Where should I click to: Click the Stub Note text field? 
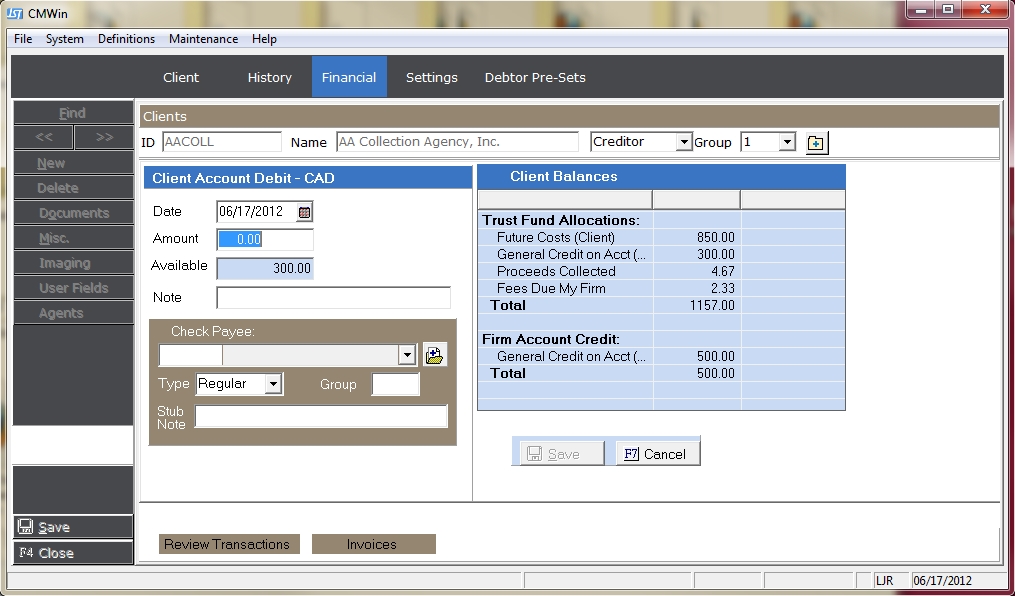320,417
